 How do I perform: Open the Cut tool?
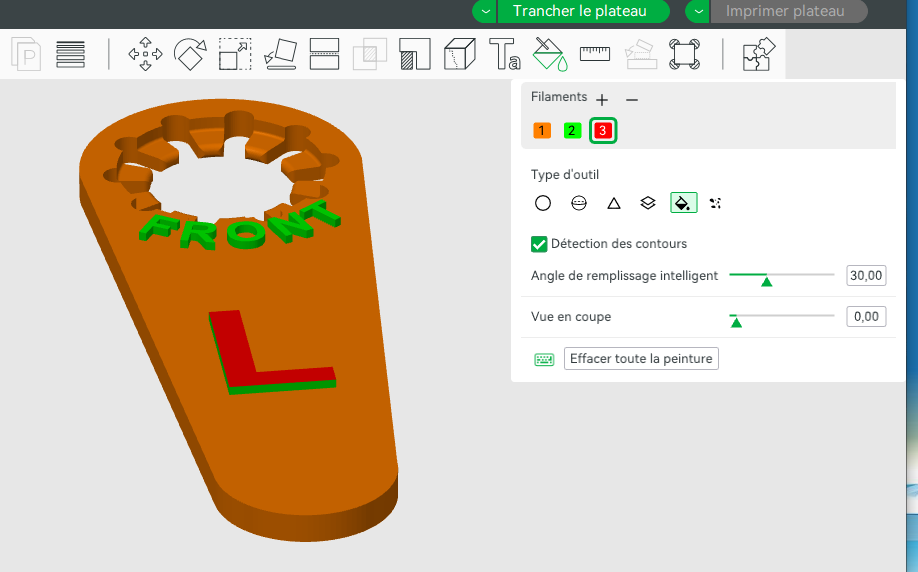pos(324,54)
